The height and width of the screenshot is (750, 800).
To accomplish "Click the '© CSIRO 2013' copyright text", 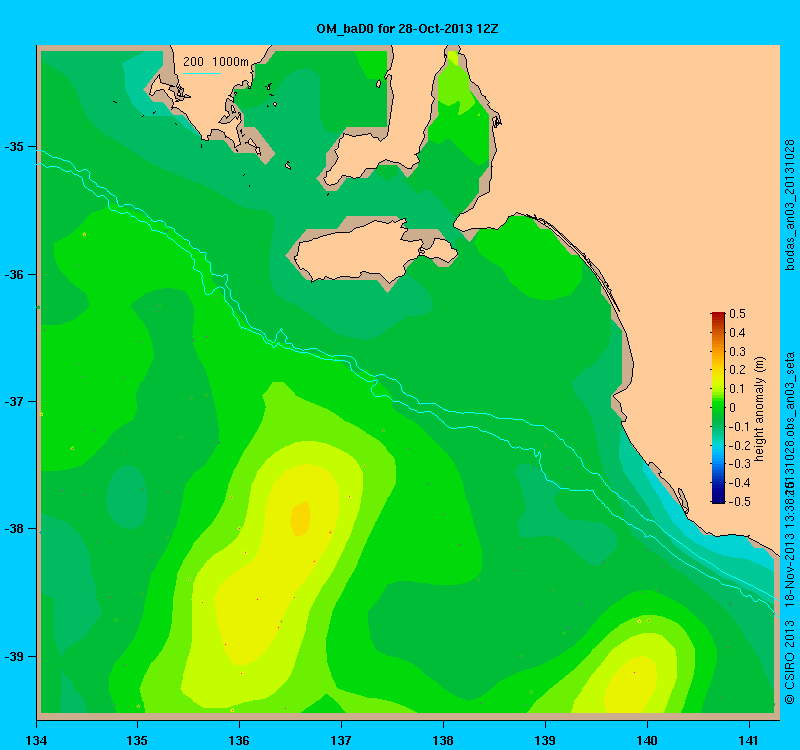I will click(789, 661).
